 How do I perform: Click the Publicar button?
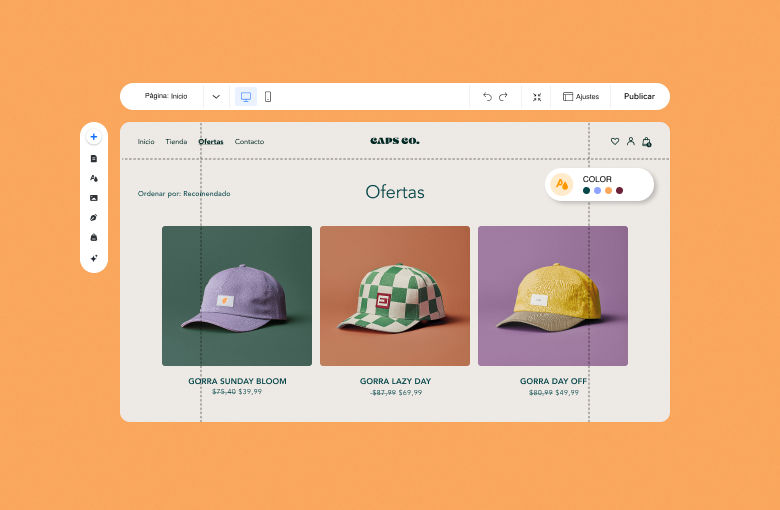pos(639,97)
